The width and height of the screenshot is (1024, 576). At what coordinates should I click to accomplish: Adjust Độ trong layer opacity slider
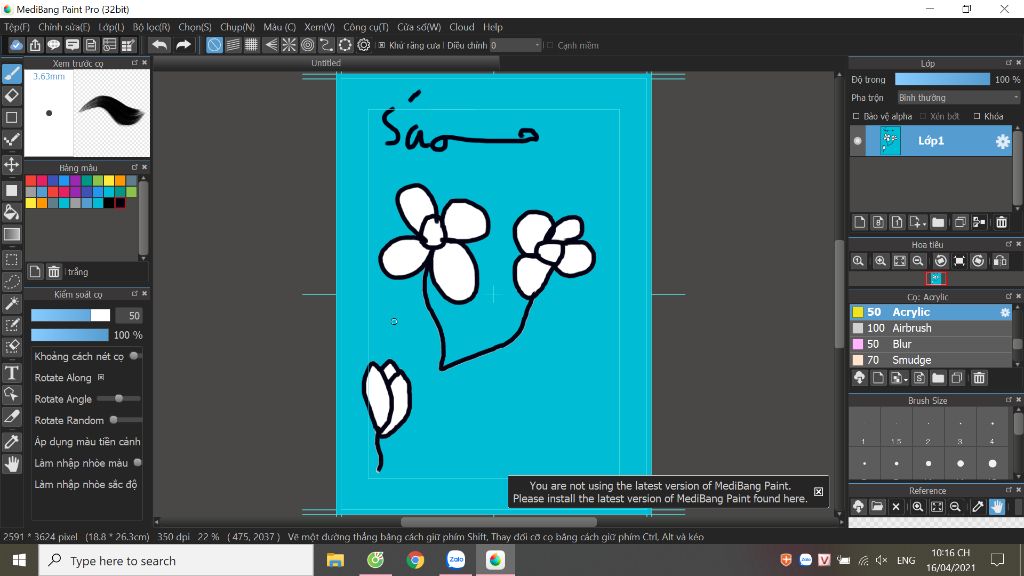942,79
